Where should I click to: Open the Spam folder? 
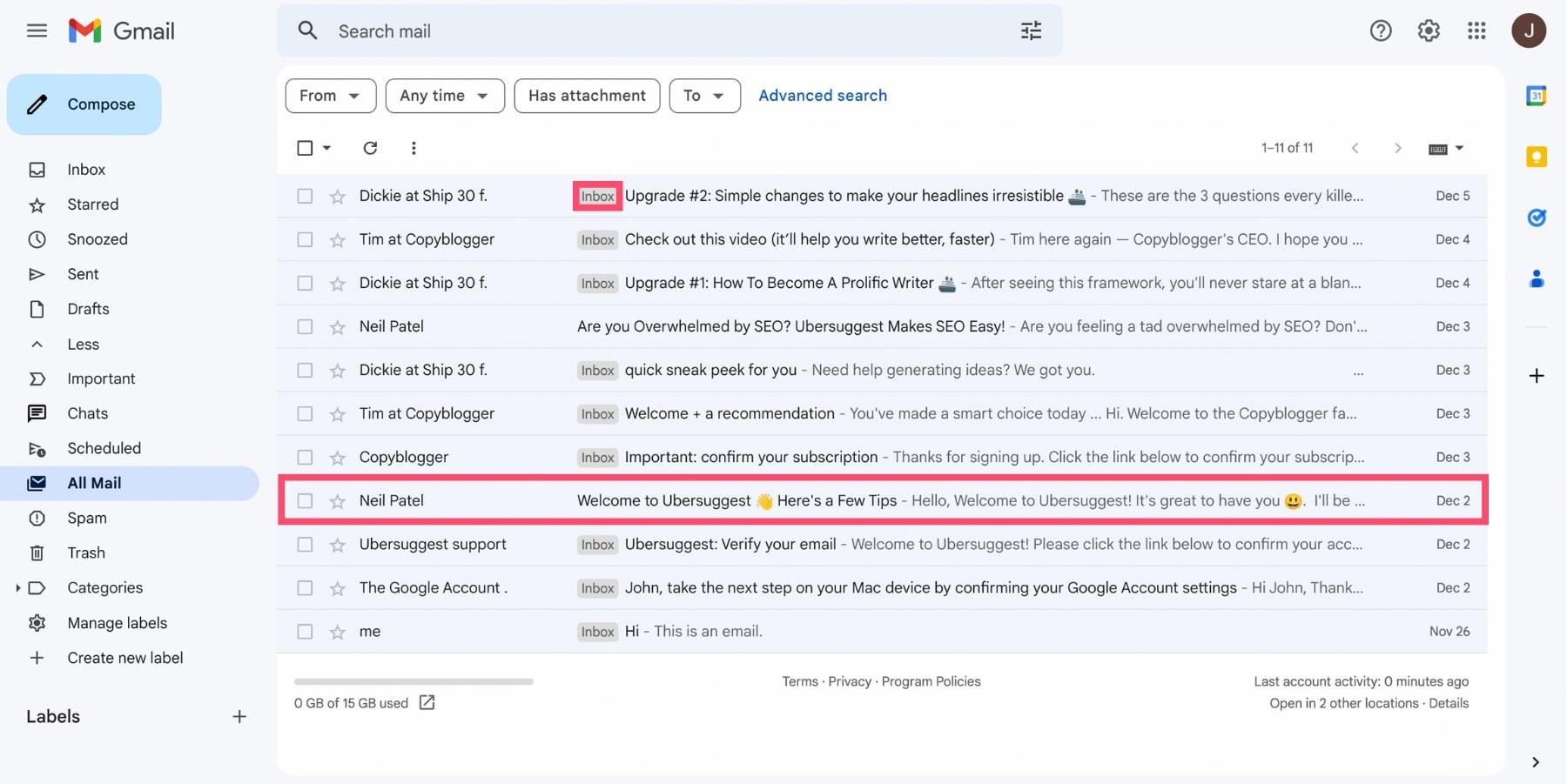pos(87,518)
